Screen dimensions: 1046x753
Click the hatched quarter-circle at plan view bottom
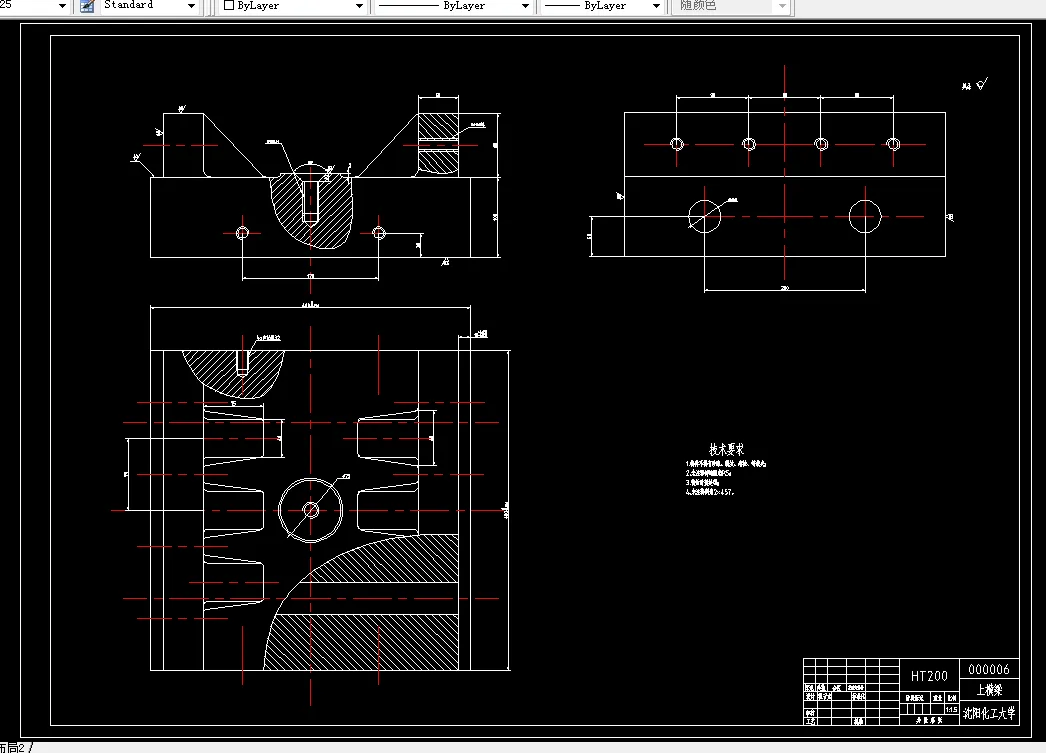coord(364,604)
